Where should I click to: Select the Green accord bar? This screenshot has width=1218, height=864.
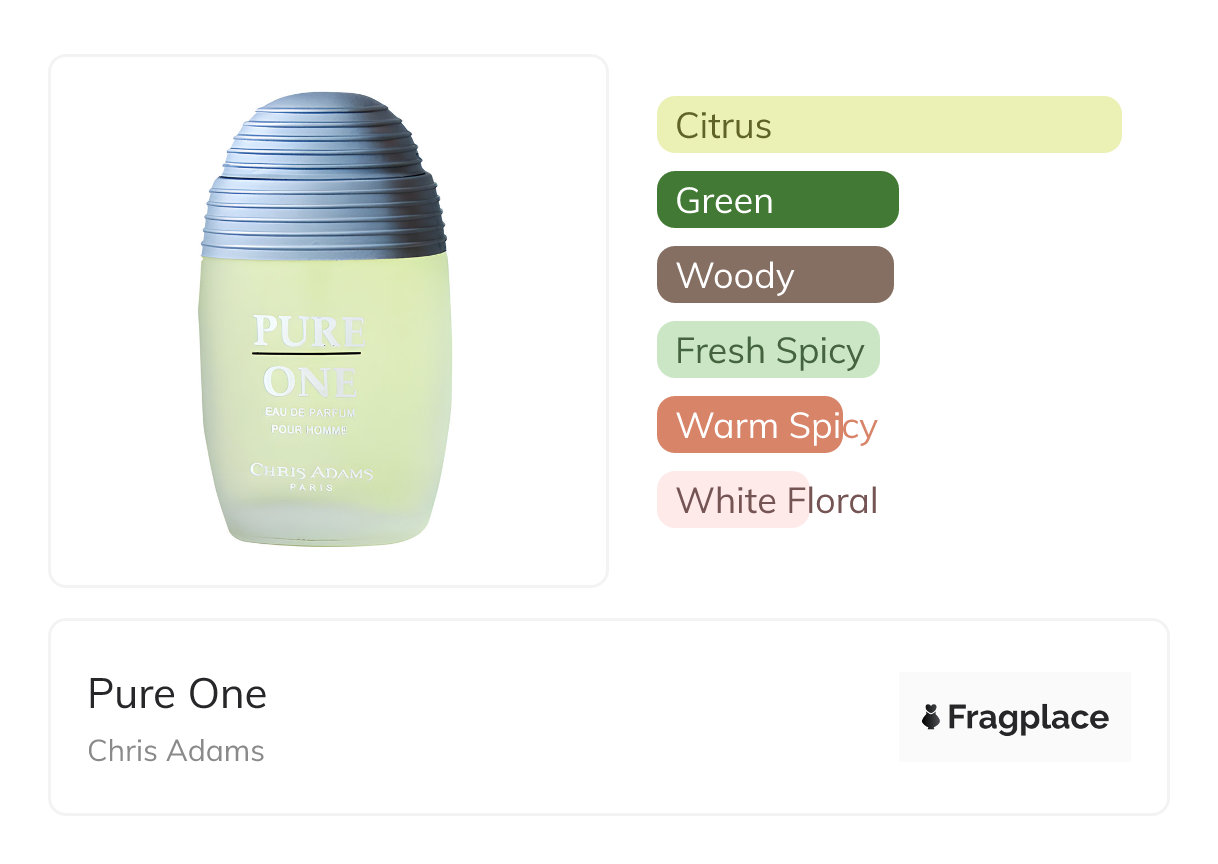pos(778,200)
